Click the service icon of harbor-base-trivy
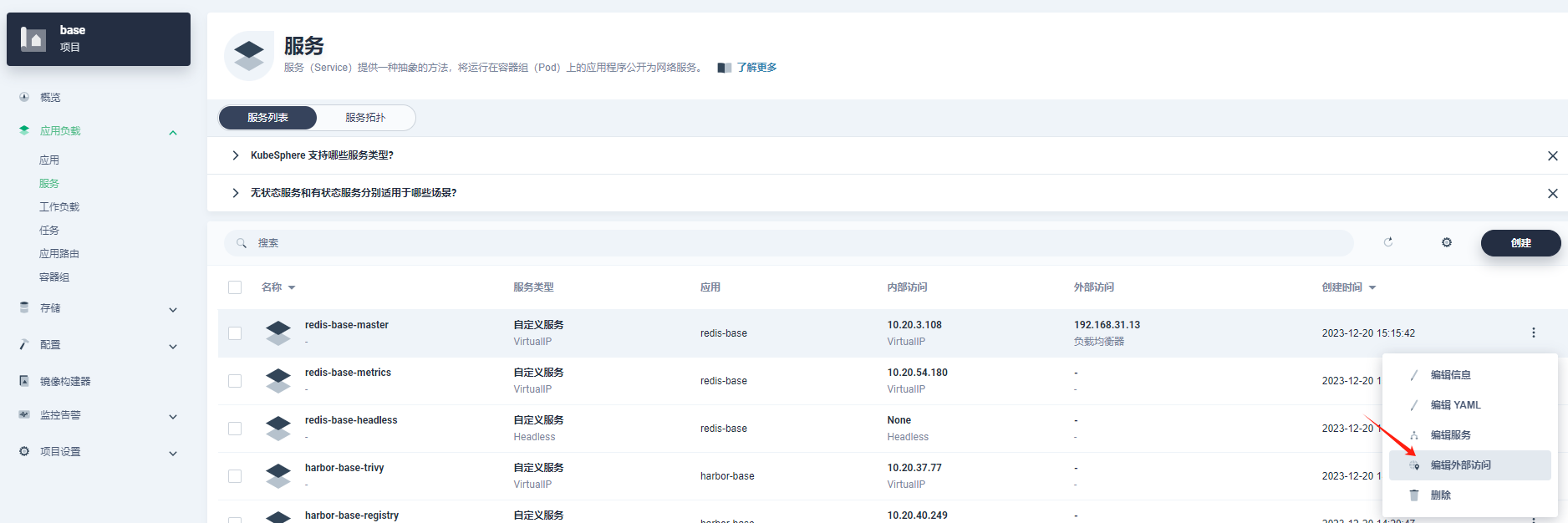Image resolution: width=1568 pixels, height=523 pixels. click(278, 475)
